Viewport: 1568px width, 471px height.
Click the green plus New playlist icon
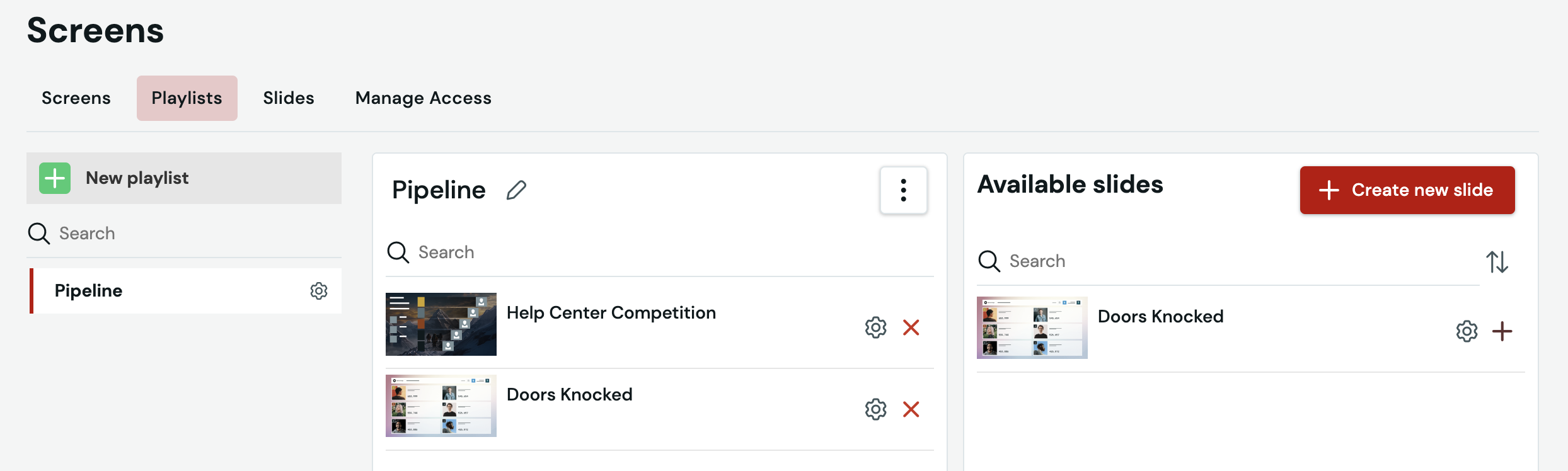coord(55,178)
